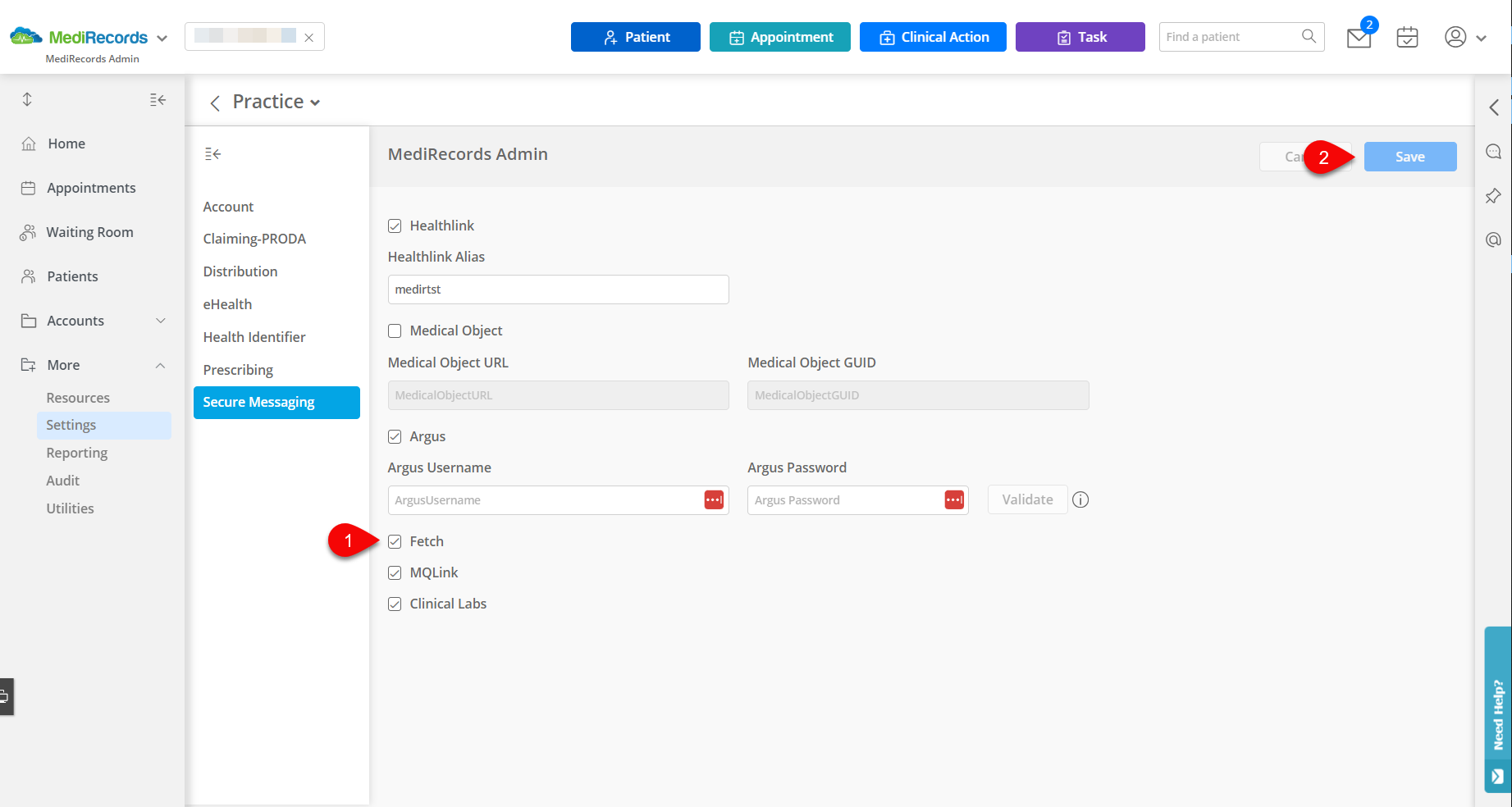Go to Waiting Room in sidebar
This screenshot has height=807, width=1512.
89,232
